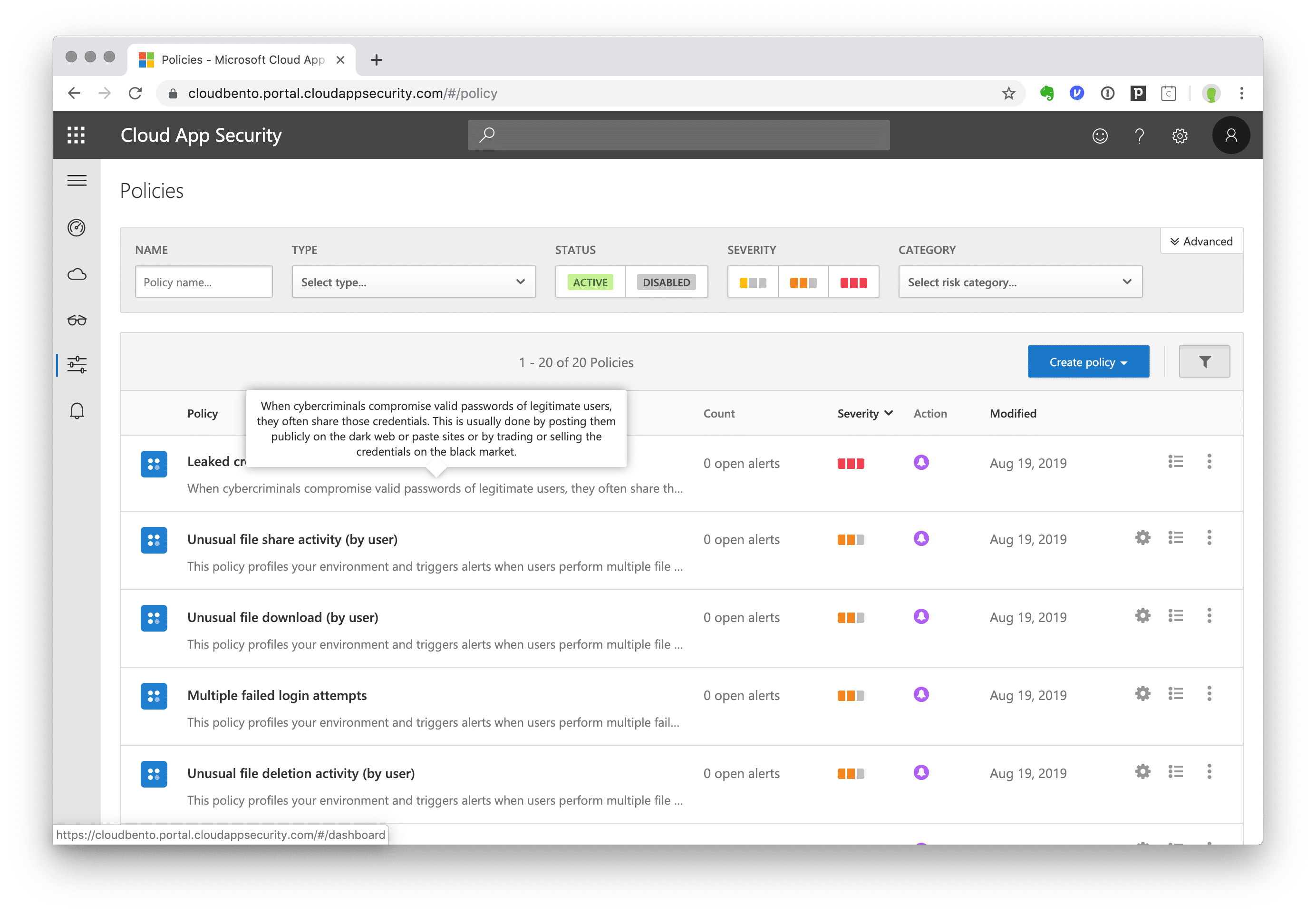1316x915 pixels.
Task: Open Chrome's three-dot menu
Action: [x=1241, y=93]
